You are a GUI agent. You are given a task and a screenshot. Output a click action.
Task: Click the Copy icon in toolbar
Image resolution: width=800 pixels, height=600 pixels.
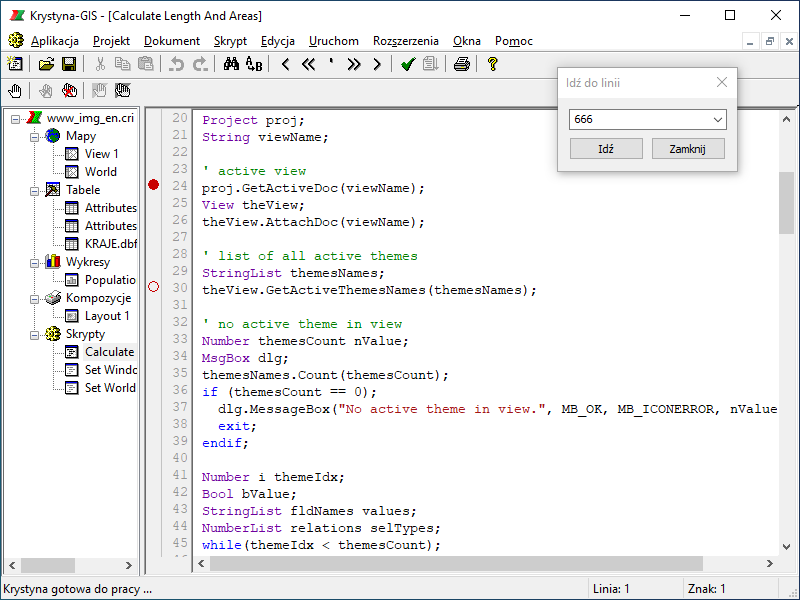pos(122,64)
